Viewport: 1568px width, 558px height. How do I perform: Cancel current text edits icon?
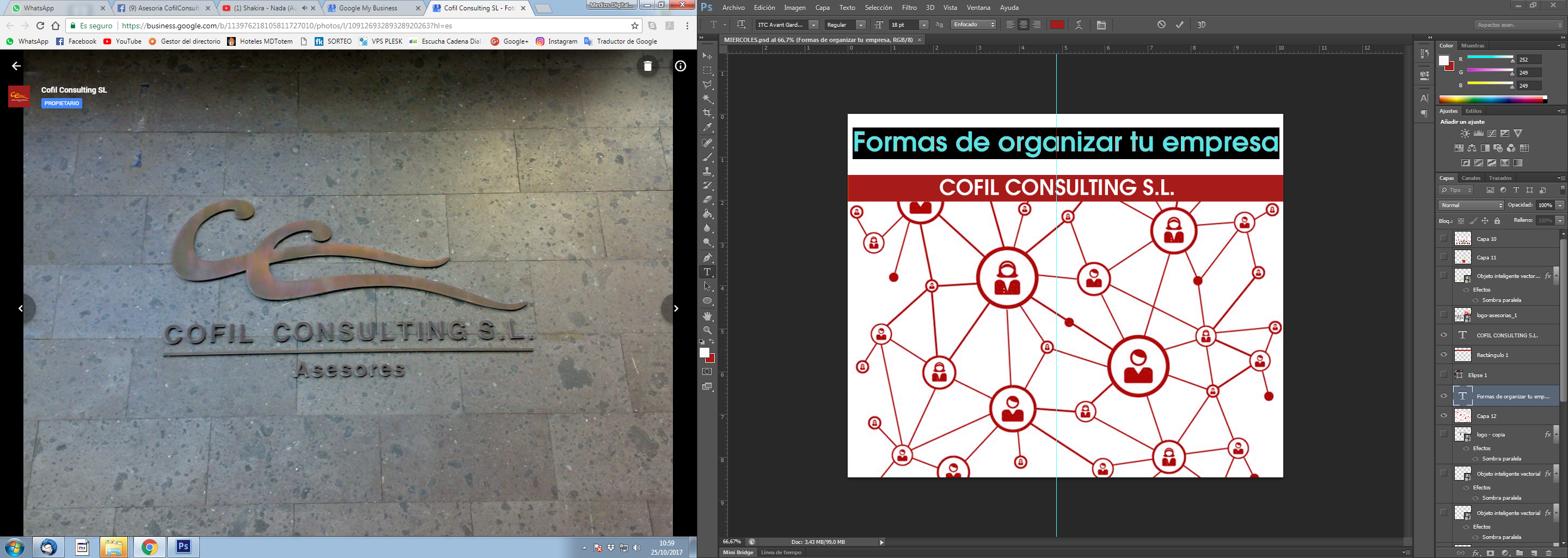tap(1161, 25)
